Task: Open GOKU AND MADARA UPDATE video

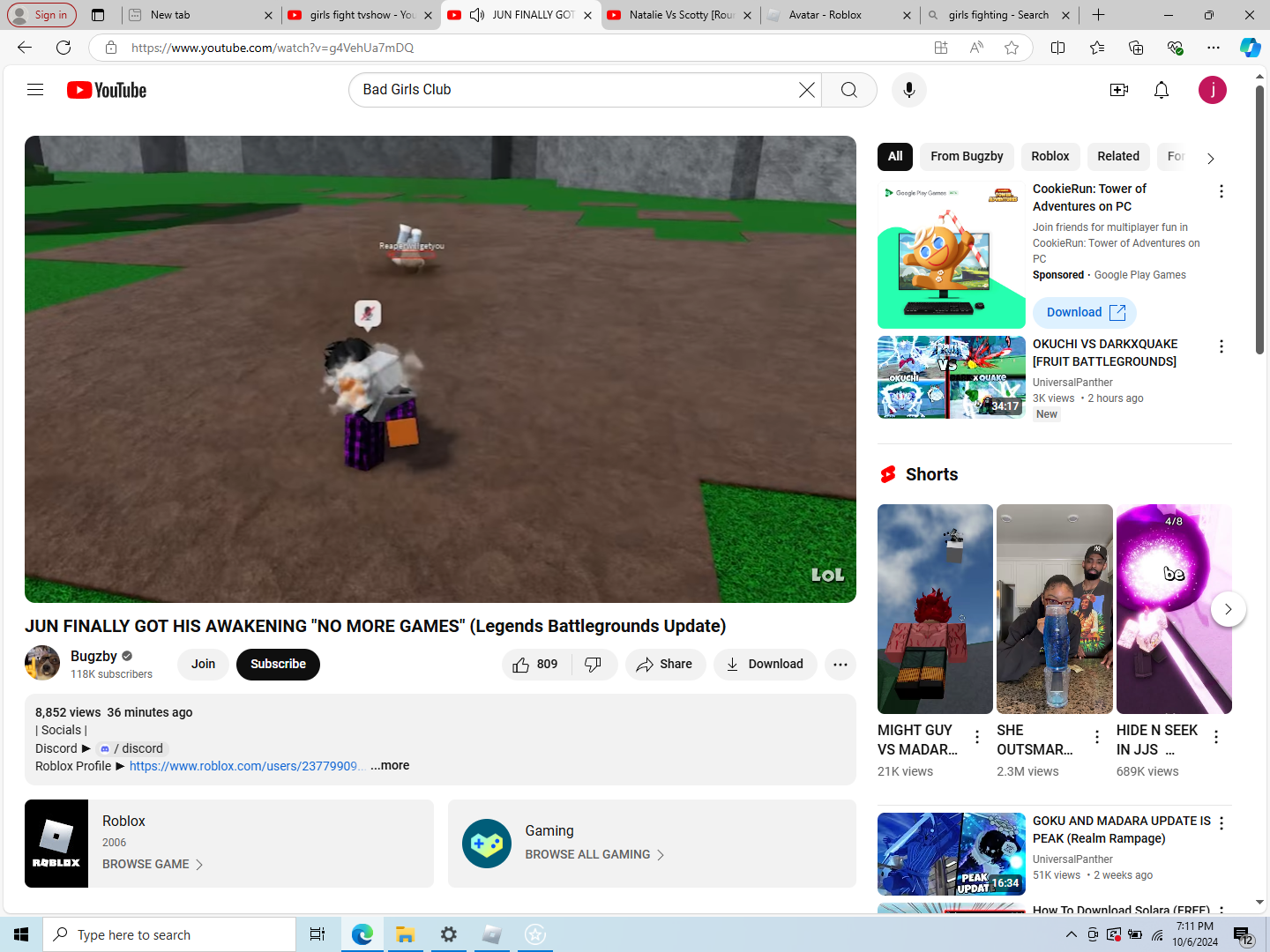Action: 952,854
